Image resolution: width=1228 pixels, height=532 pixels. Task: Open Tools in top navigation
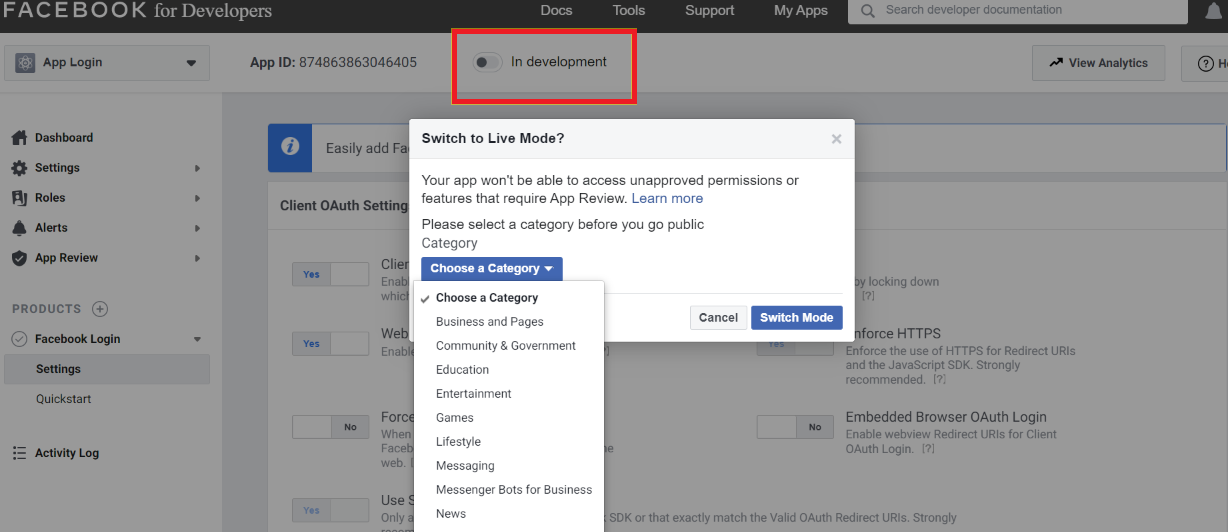click(629, 11)
